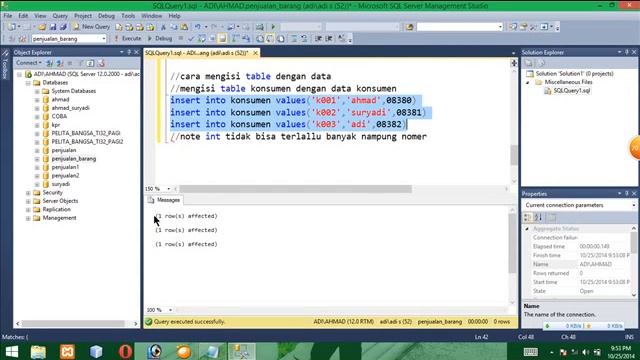Click the touch keyboard tray icon

531,352
